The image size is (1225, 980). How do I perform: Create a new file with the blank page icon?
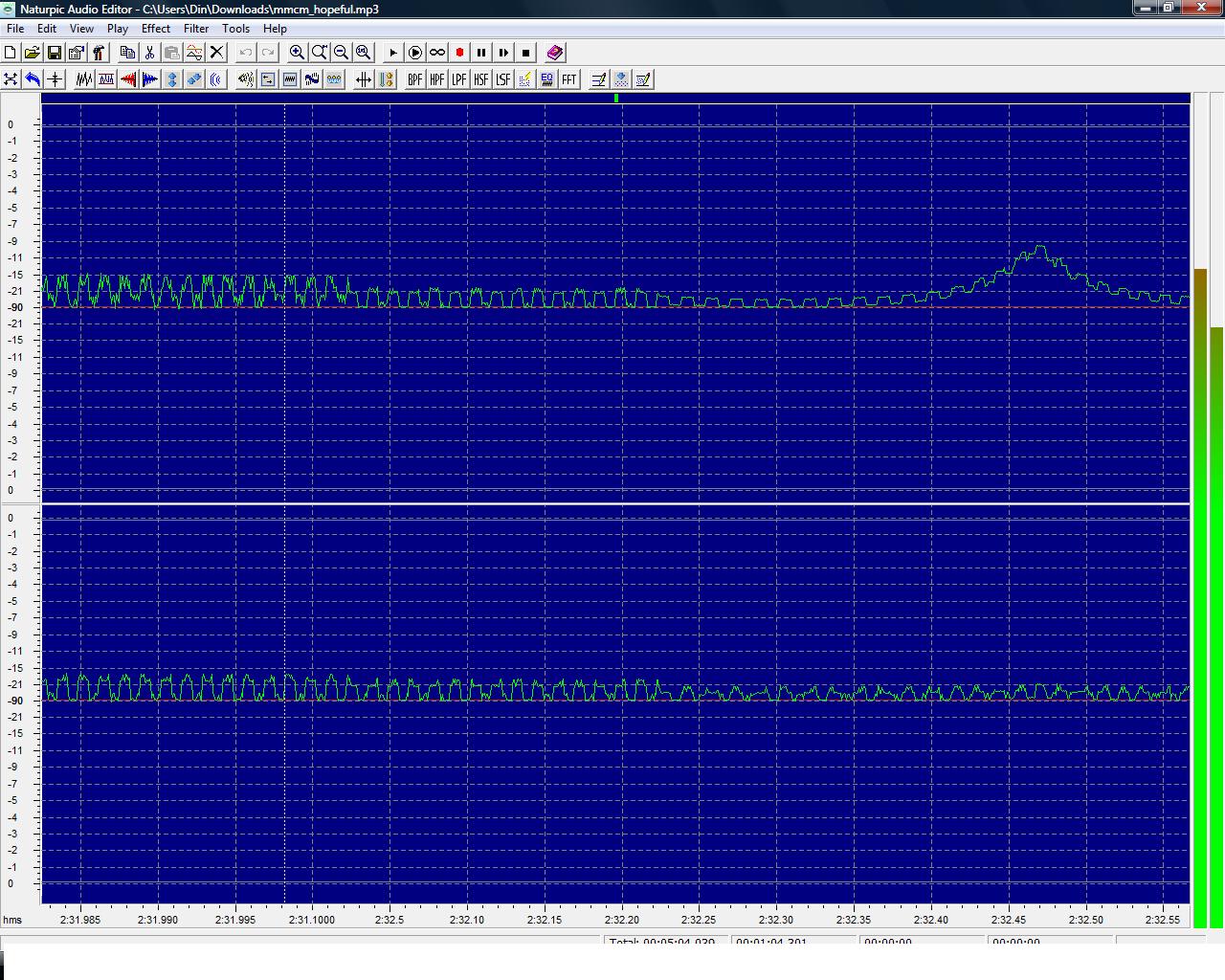[x=11, y=53]
